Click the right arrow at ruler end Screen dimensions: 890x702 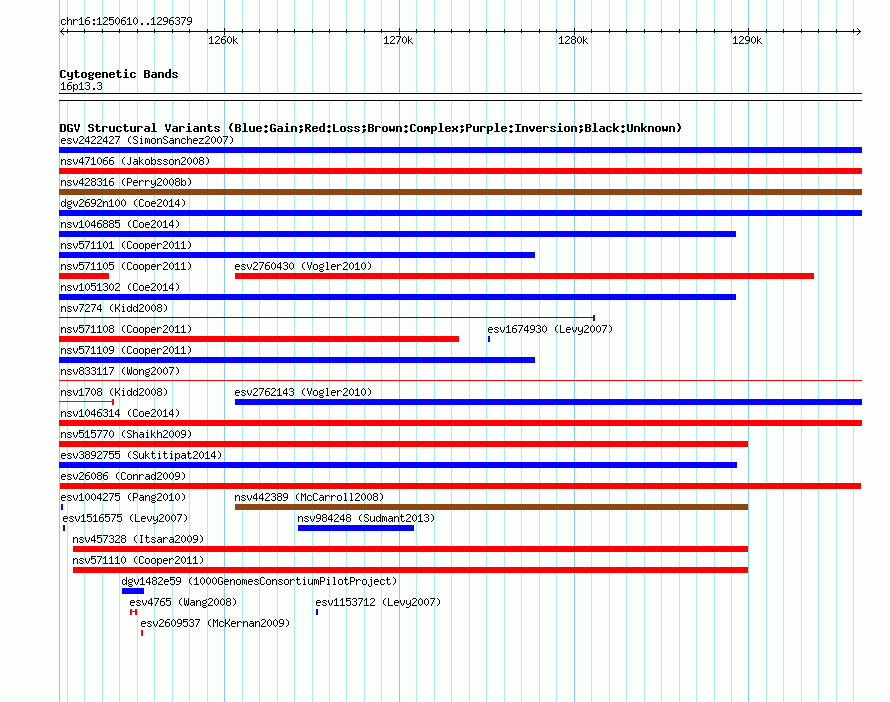click(x=858, y=31)
